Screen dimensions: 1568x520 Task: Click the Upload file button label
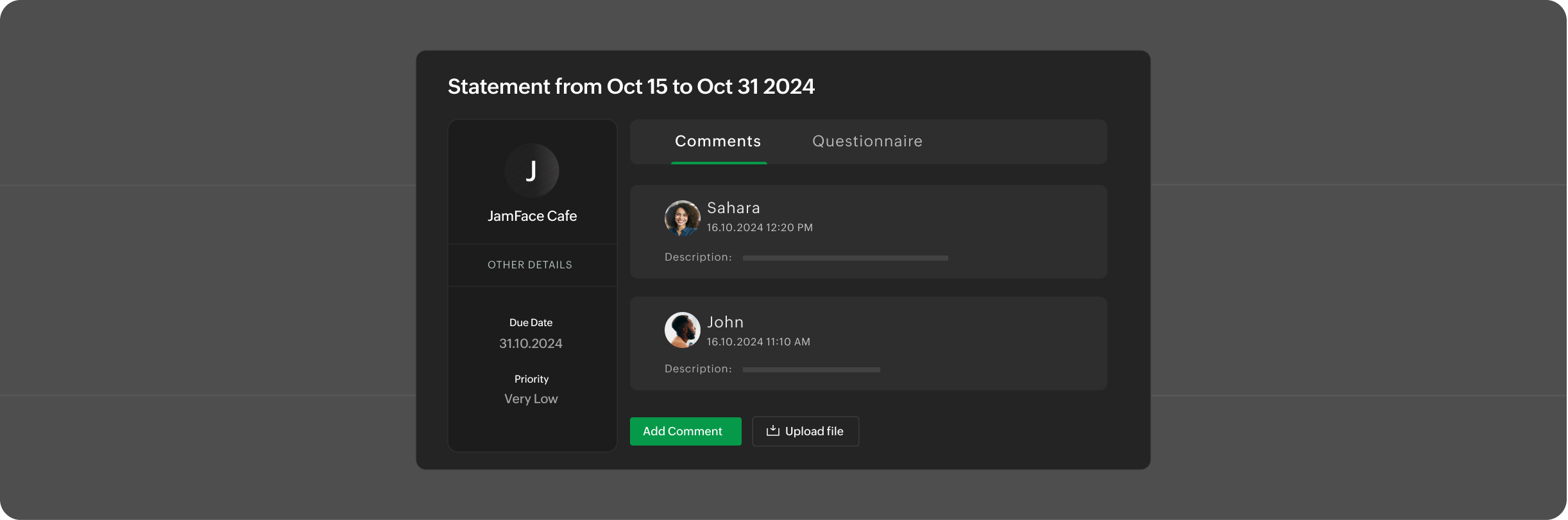(x=814, y=431)
